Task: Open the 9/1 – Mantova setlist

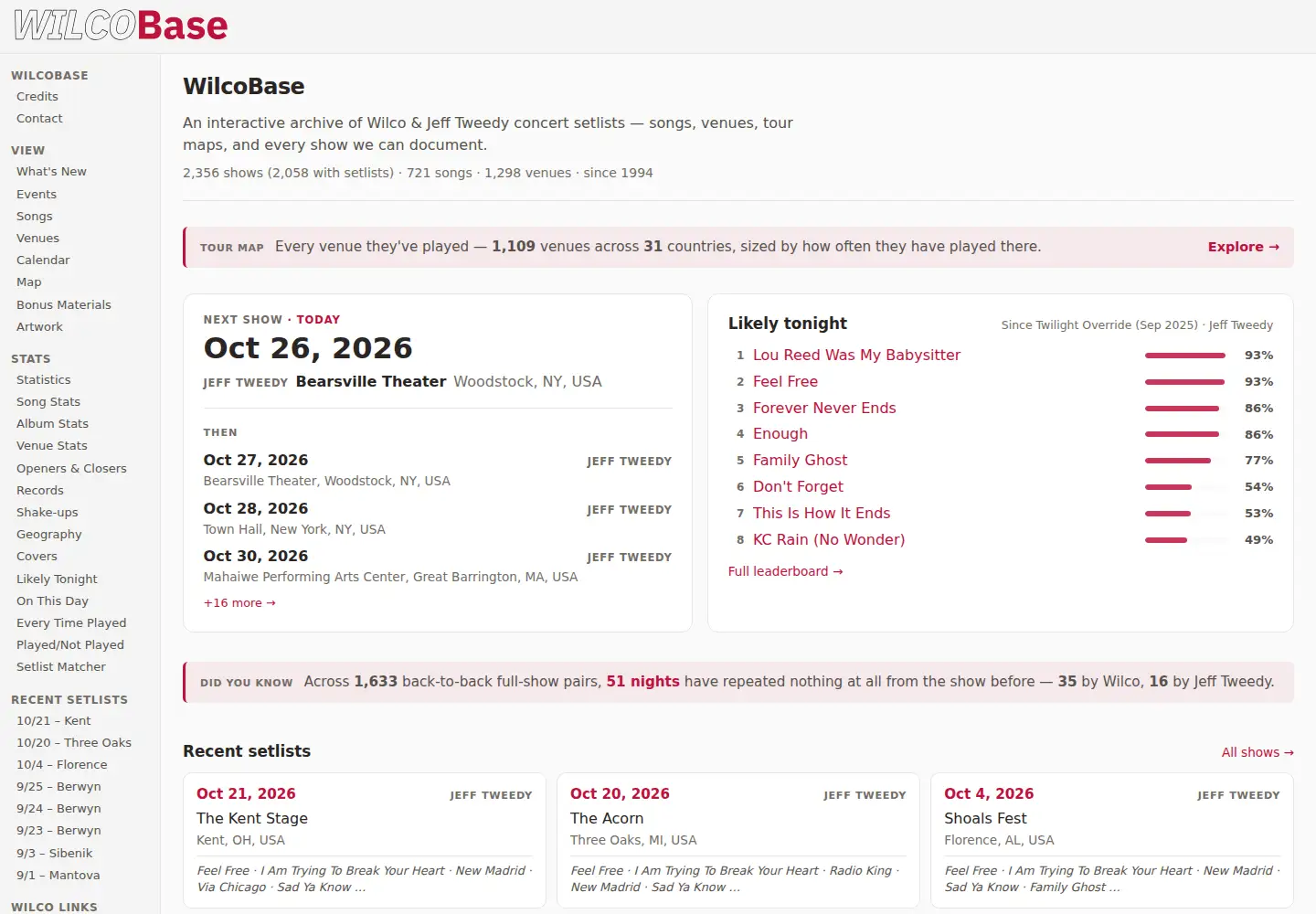Action: pos(58,876)
